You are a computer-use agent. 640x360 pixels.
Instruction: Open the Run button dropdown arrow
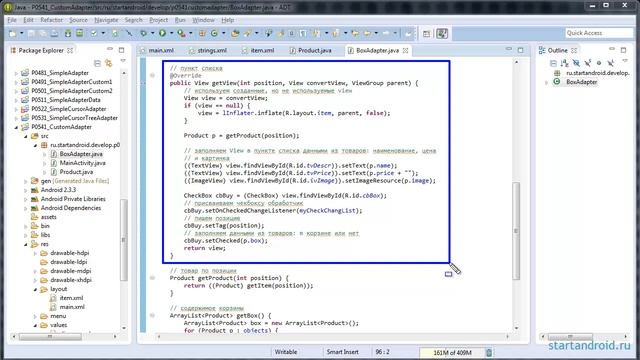171,33
